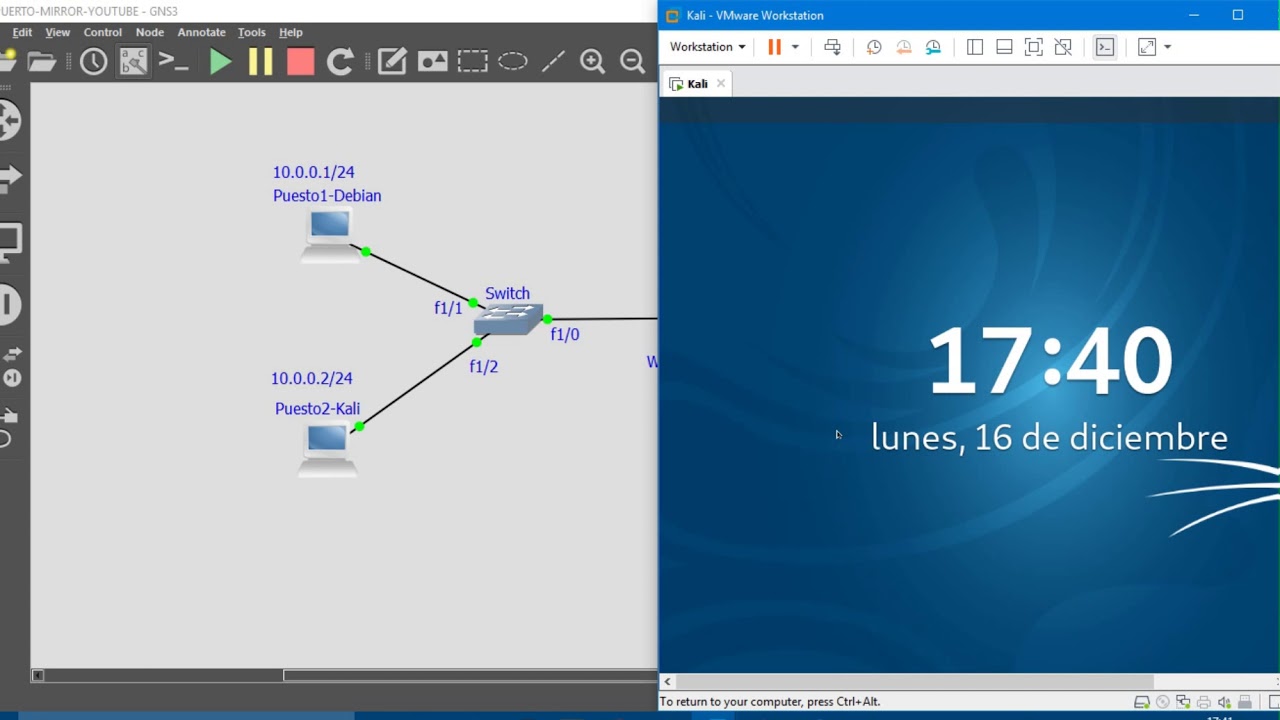Click the USB device status icon
1280x720 pixels.
1245,702
